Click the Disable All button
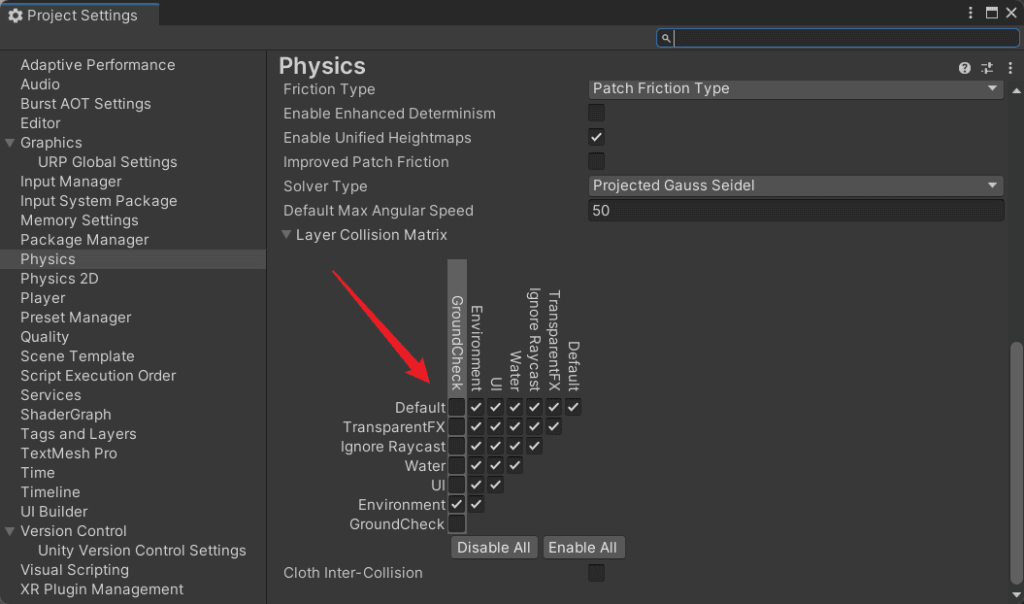This screenshot has width=1024, height=604. tap(494, 547)
